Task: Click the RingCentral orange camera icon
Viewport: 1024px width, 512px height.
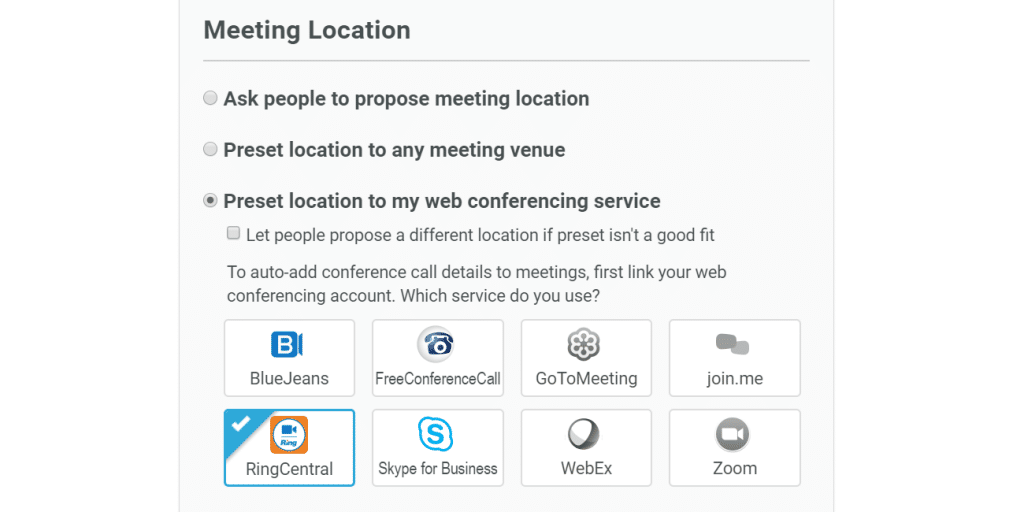Action: pos(289,435)
